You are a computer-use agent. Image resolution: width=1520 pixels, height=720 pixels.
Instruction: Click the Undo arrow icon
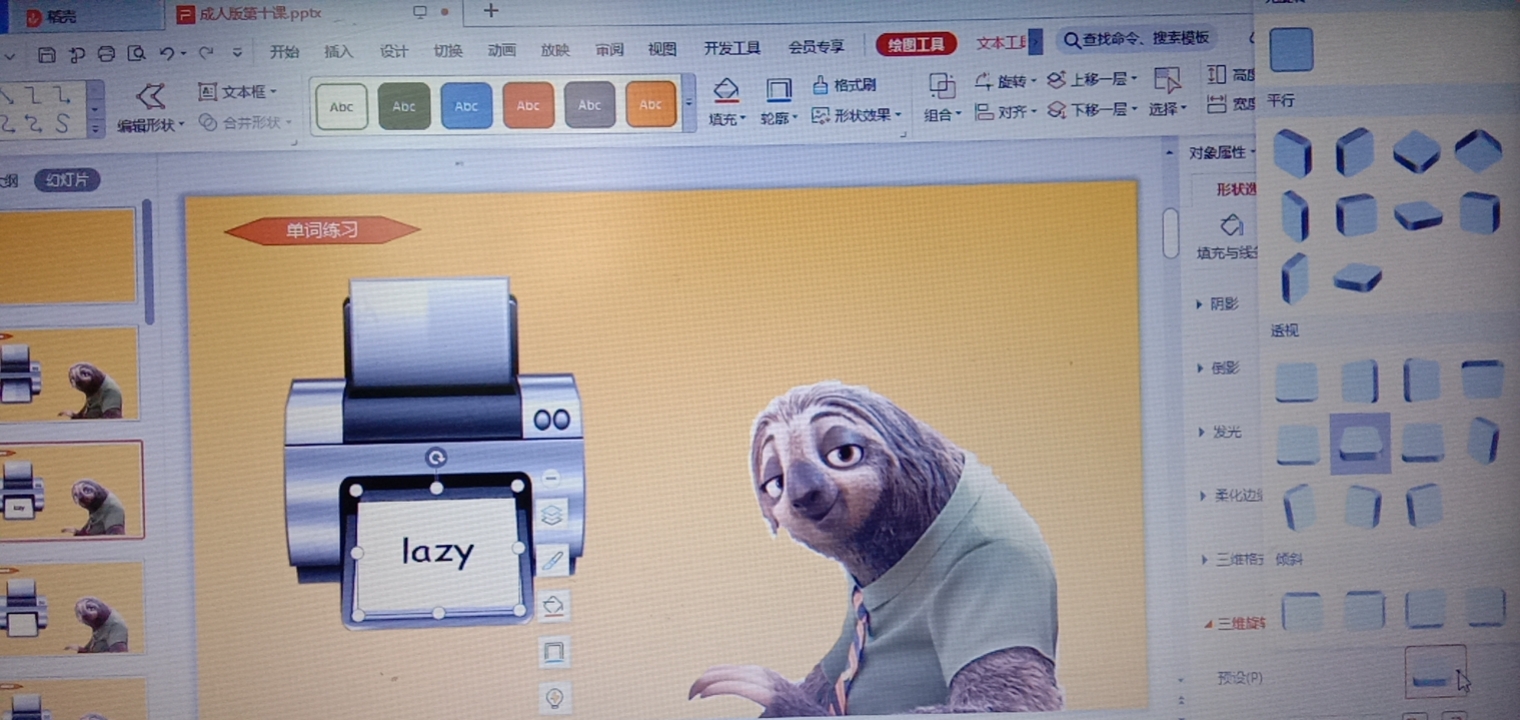(166, 53)
